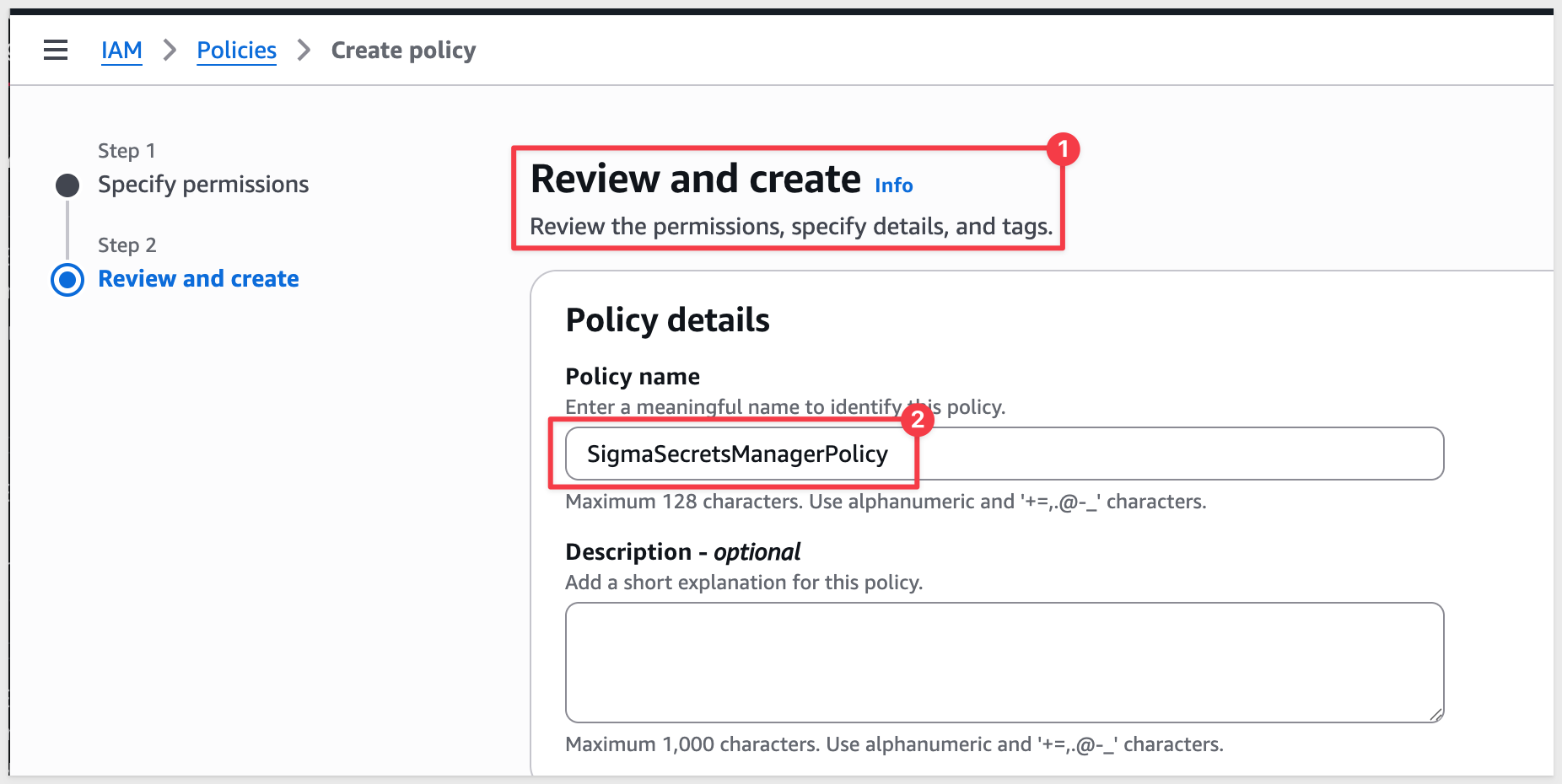
Task: Click the 'Maximum 128 characters' hint text
Action: coord(886,502)
